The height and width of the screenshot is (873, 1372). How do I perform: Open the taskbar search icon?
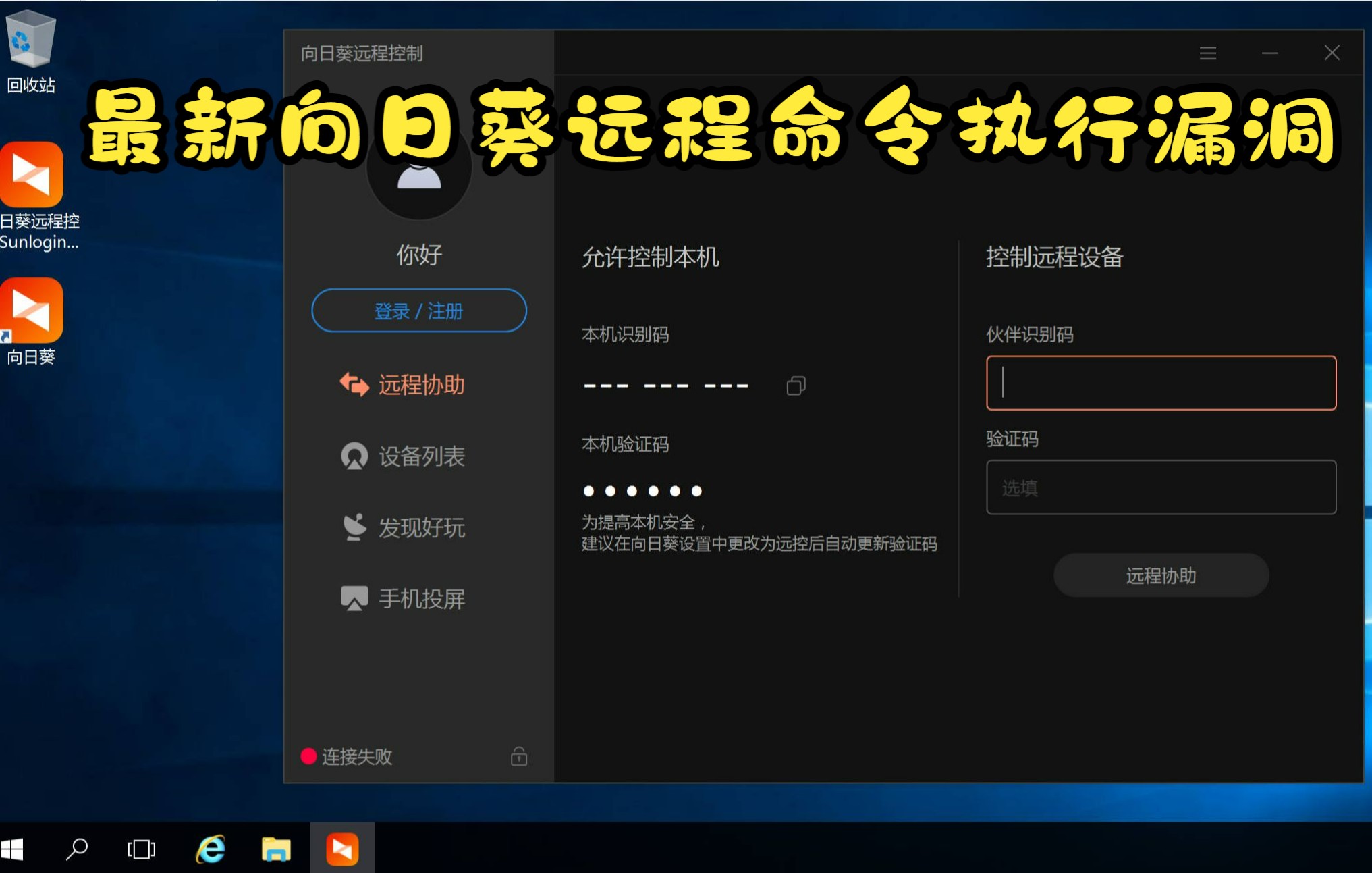(x=77, y=849)
